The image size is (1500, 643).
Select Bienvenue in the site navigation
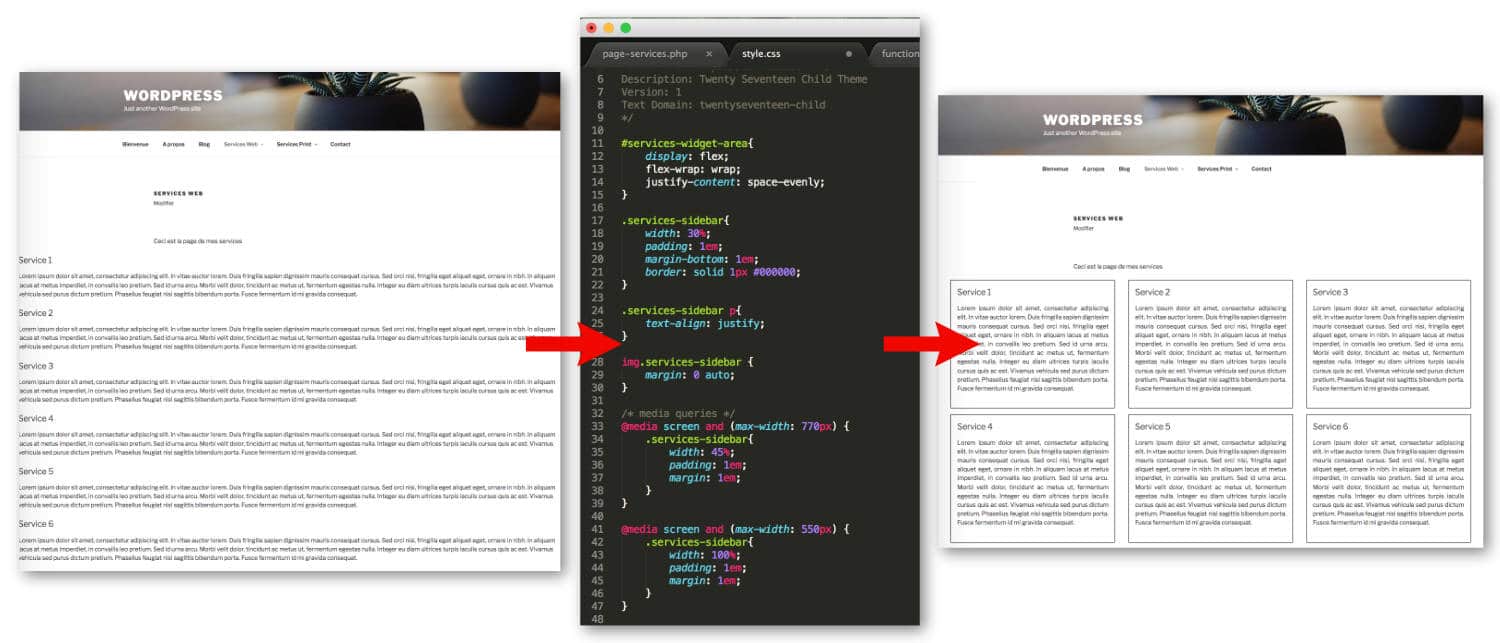click(x=135, y=144)
